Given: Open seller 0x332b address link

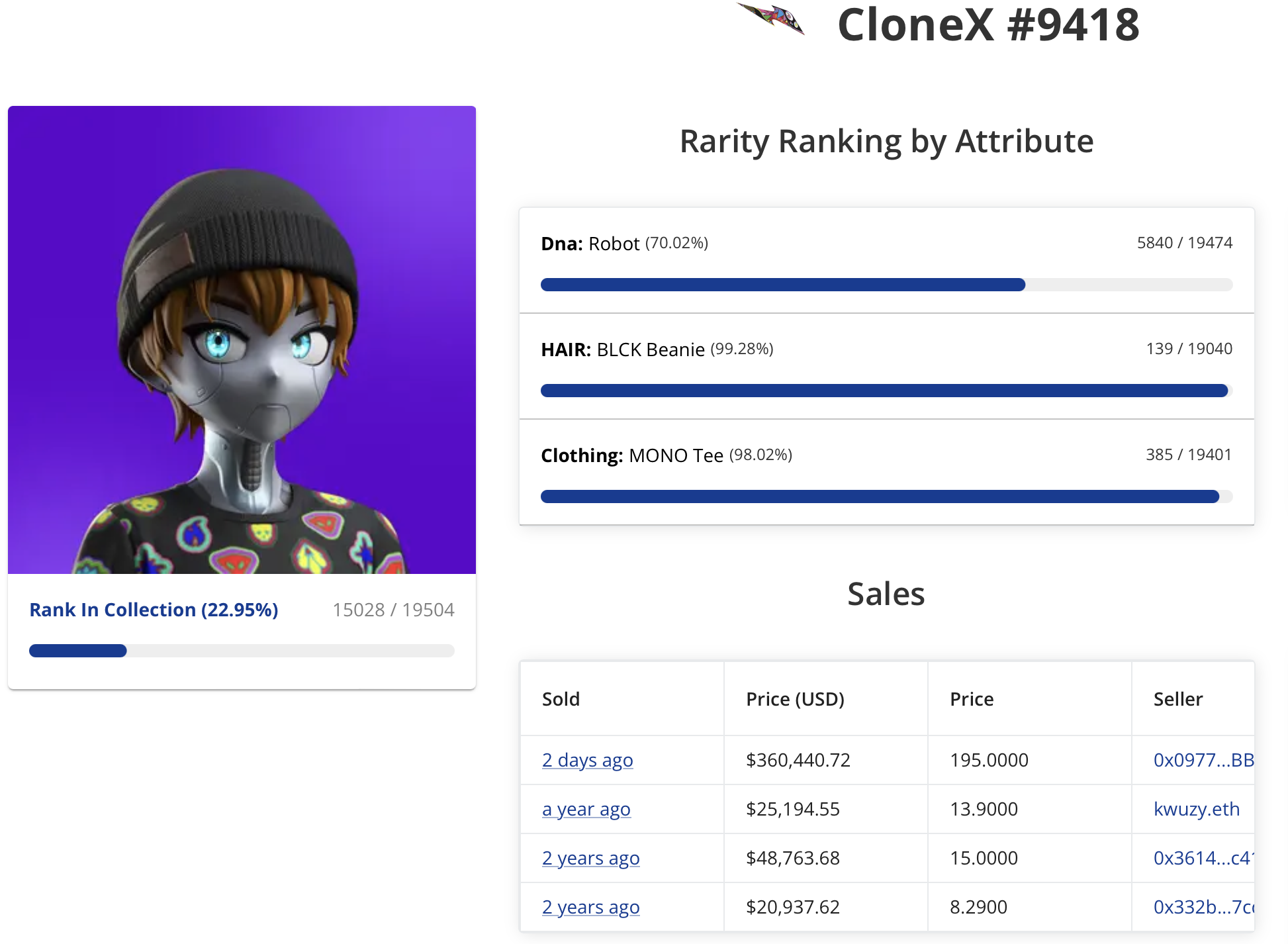Looking at the screenshot, I should pos(1203,907).
